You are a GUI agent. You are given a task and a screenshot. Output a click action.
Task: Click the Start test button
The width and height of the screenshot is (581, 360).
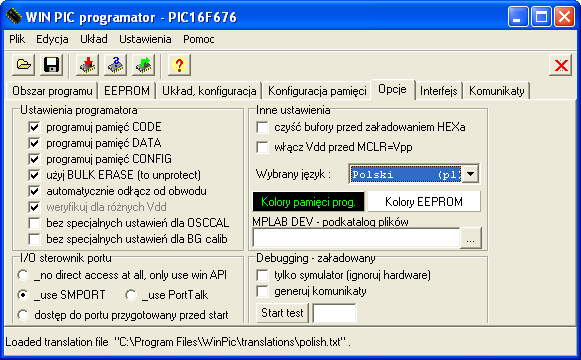(282, 313)
